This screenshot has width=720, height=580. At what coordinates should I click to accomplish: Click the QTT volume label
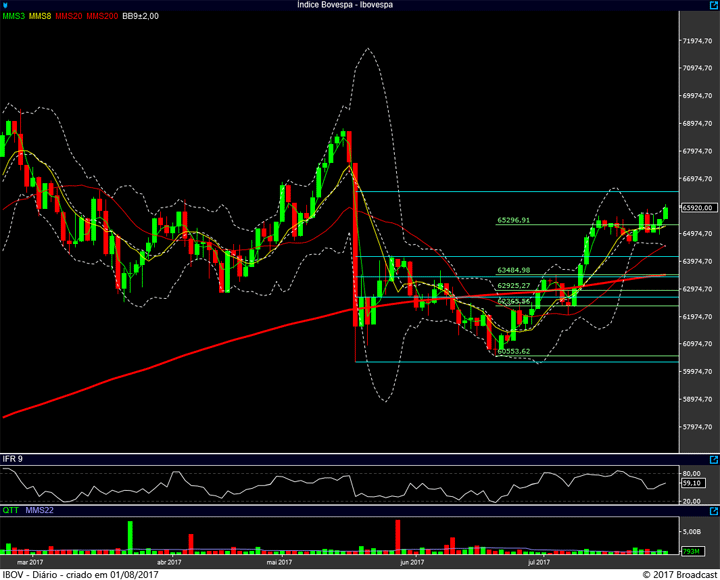pyautogui.click(x=11, y=510)
